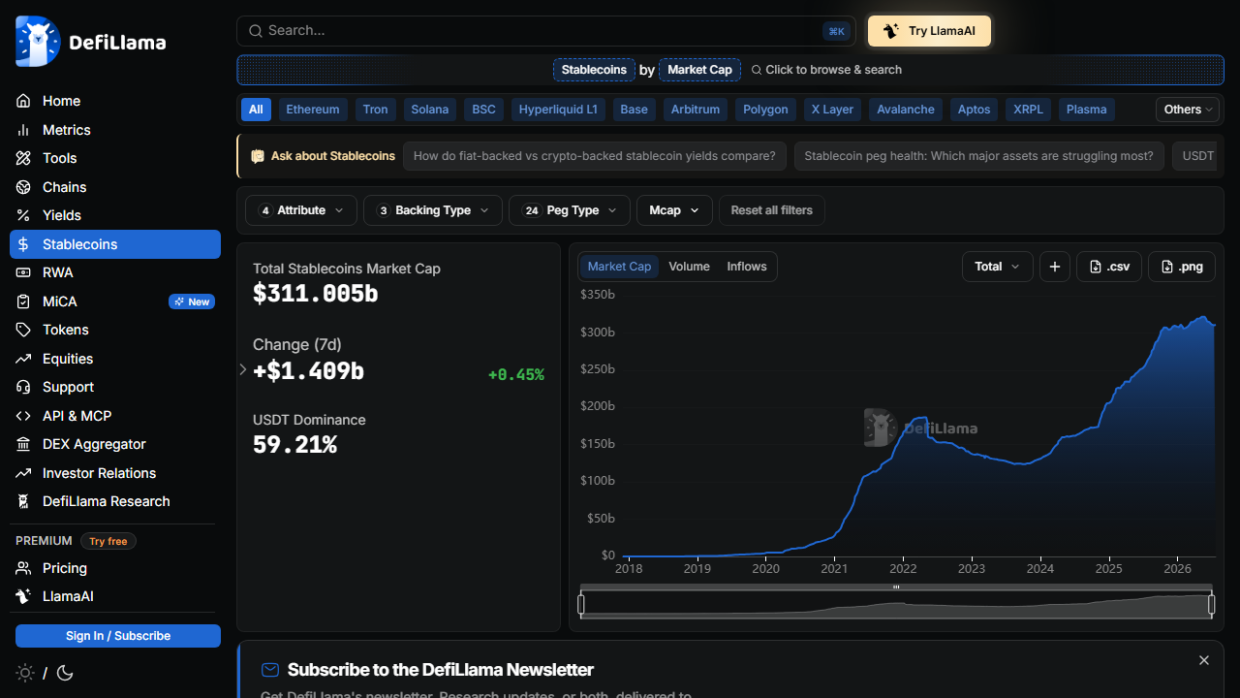
Task: Click the Tools wrench icon in sidebar
Action: [x=23, y=158]
